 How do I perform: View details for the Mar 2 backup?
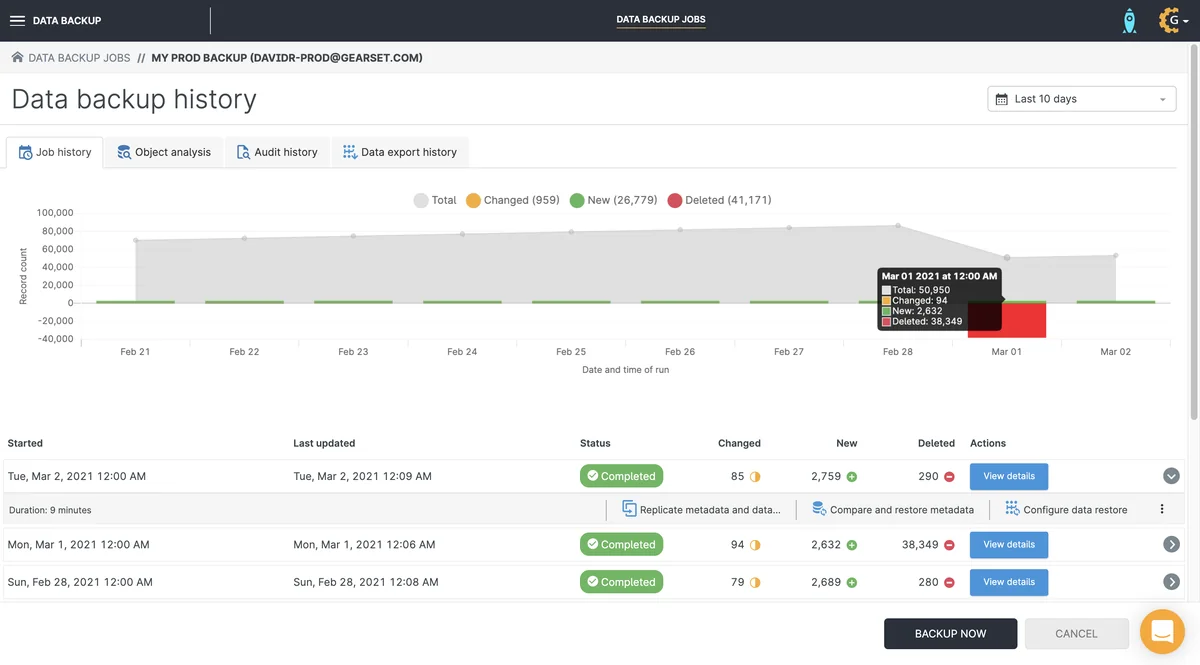(1009, 476)
